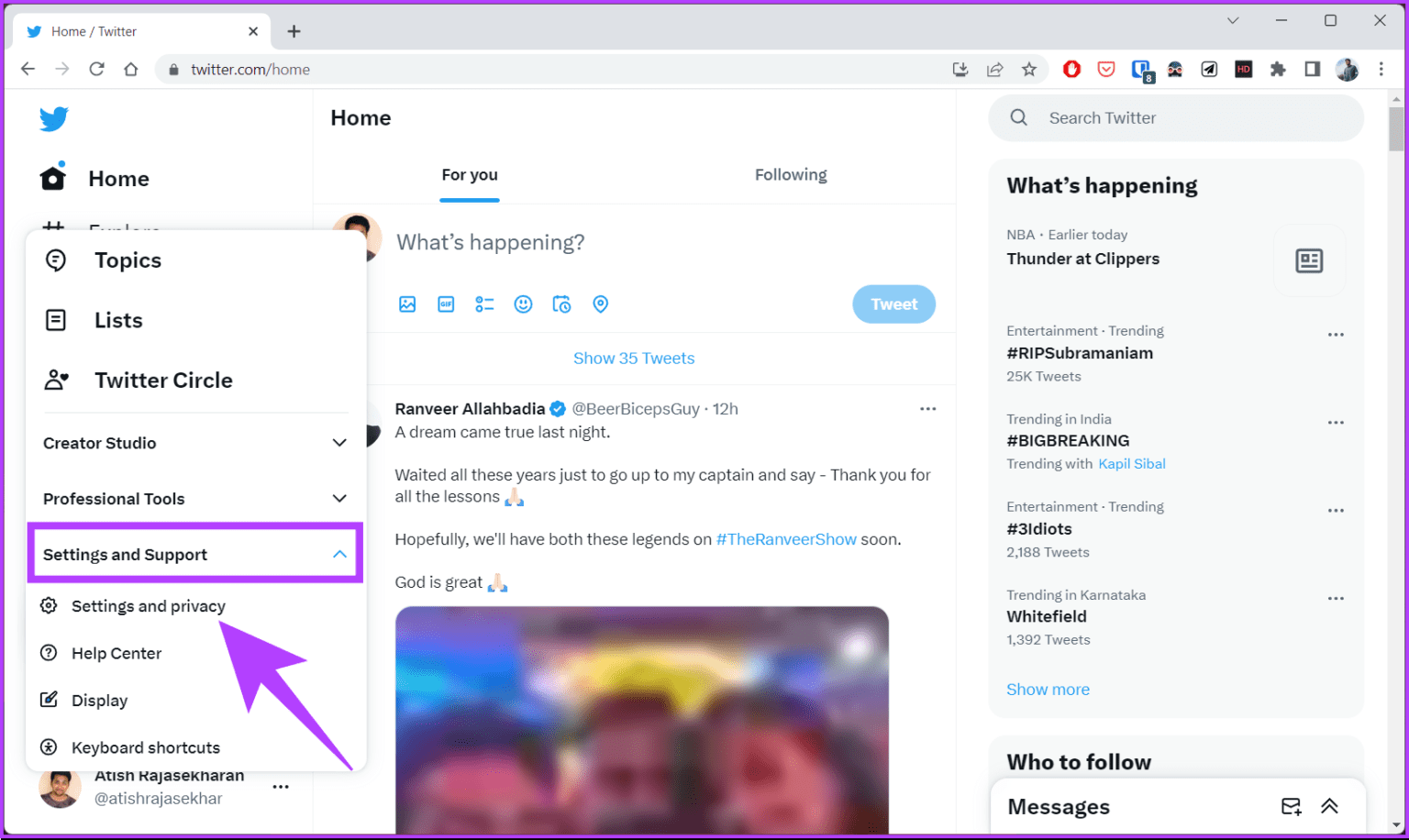The image size is (1409, 840).
Task: Open more options for #RIPSubramaniam trend
Action: coord(1336,335)
